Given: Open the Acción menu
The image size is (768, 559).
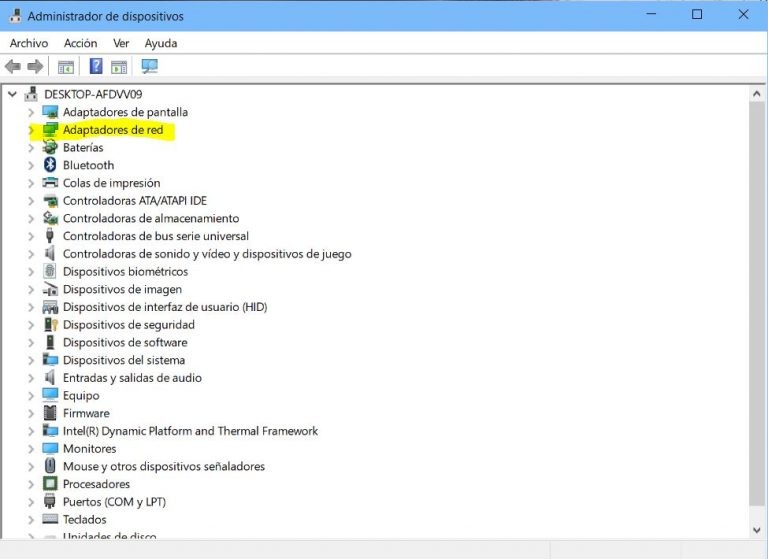Looking at the screenshot, I should coord(80,43).
